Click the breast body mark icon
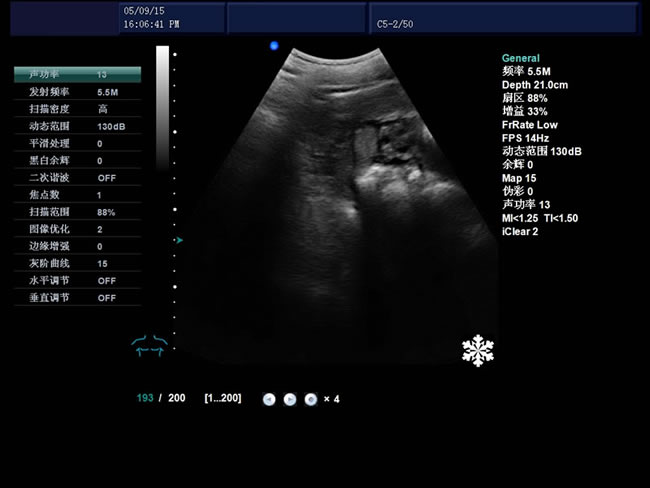This screenshot has height=488, width=650. click(x=148, y=344)
